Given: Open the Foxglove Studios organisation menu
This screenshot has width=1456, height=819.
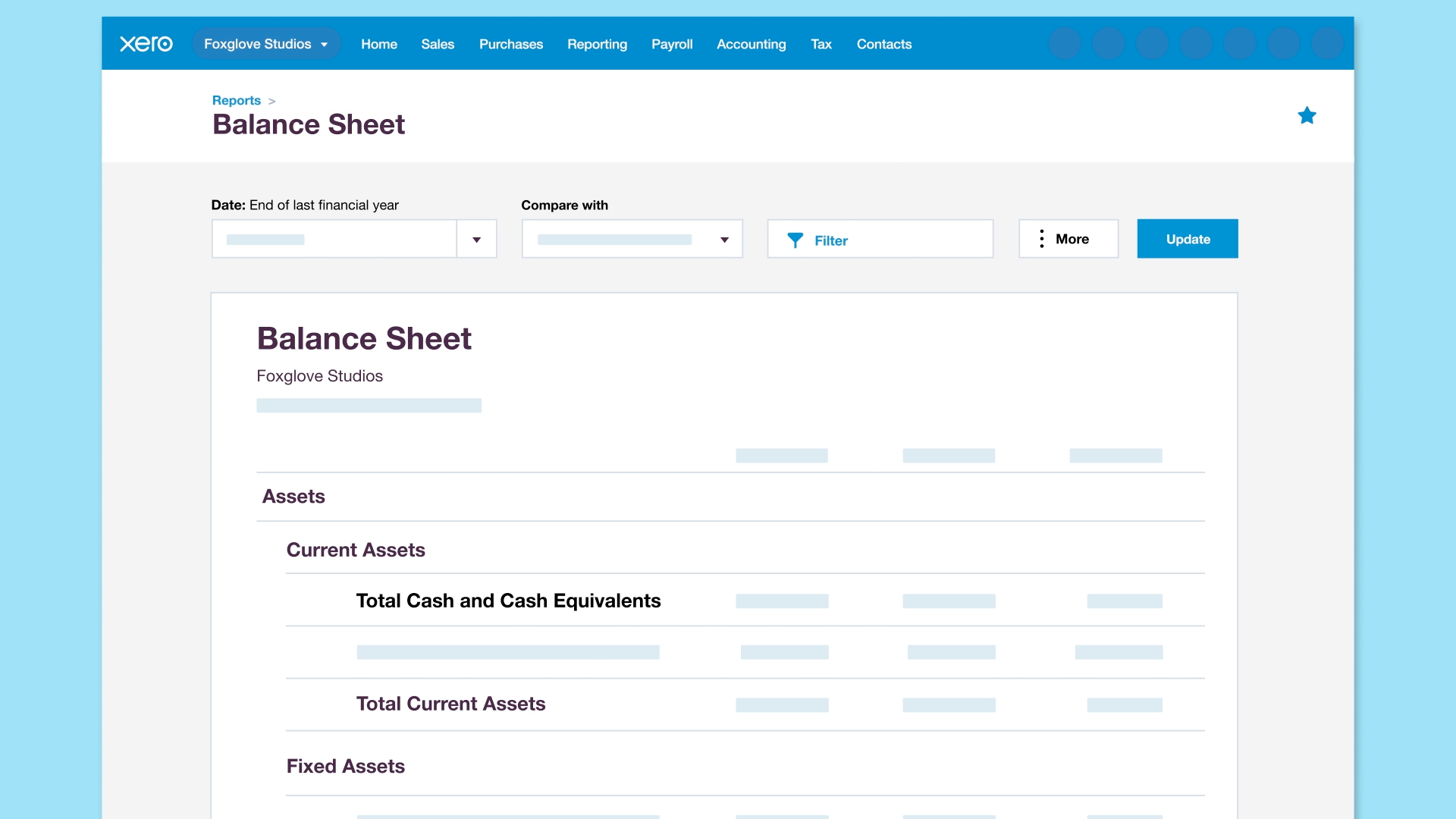Looking at the screenshot, I should point(265,44).
